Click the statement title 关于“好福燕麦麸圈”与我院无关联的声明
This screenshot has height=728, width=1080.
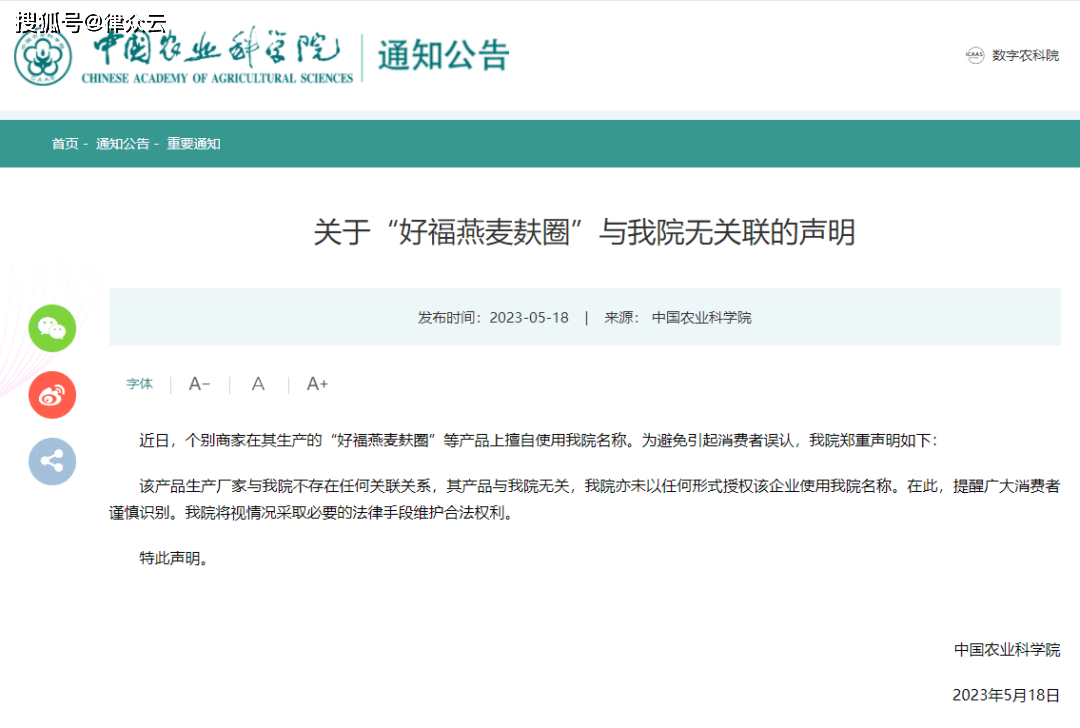point(585,232)
